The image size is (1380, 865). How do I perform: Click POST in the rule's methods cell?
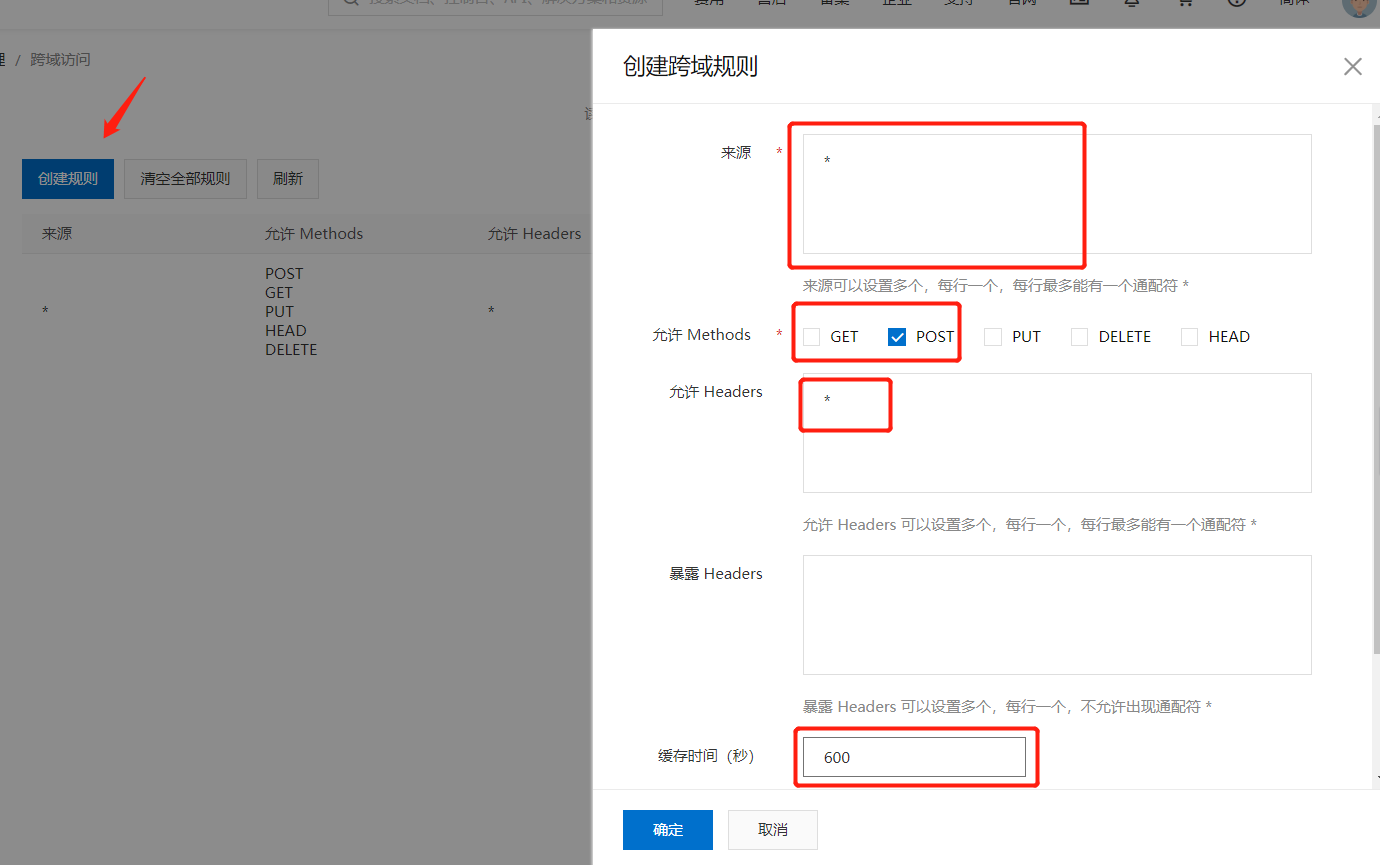(x=284, y=273)
